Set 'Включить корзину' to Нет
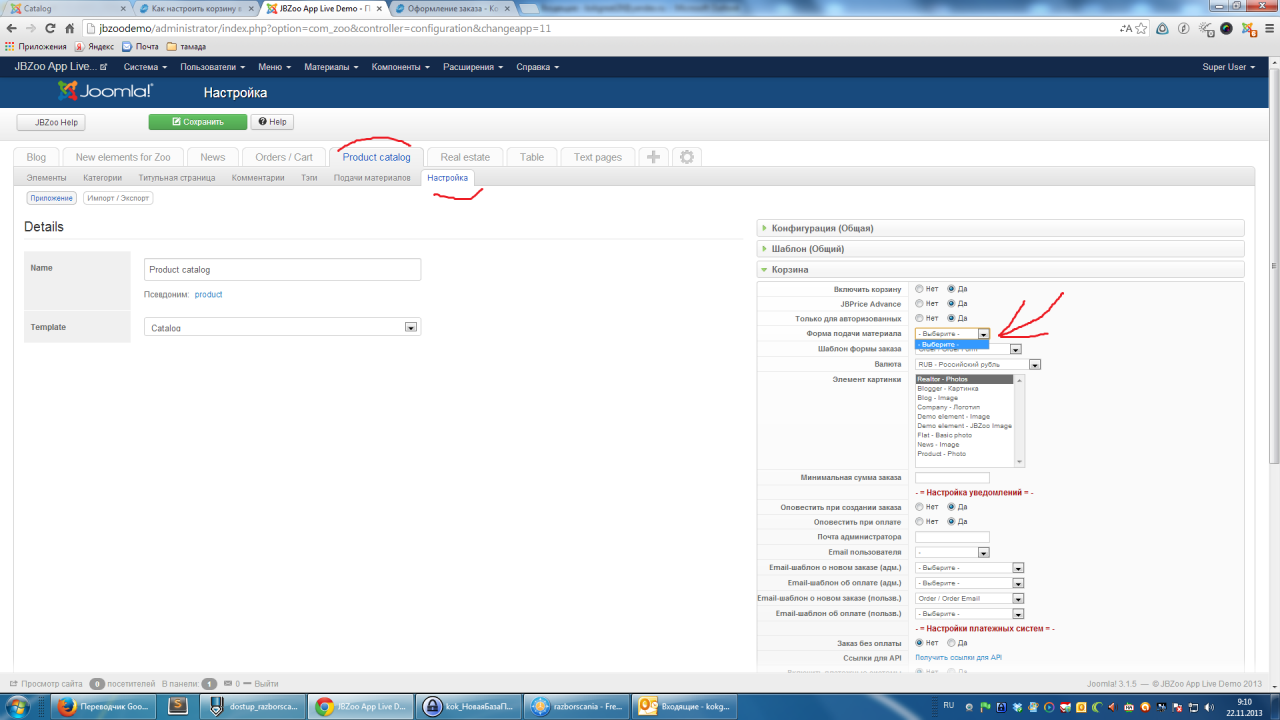 coord(919,289)
